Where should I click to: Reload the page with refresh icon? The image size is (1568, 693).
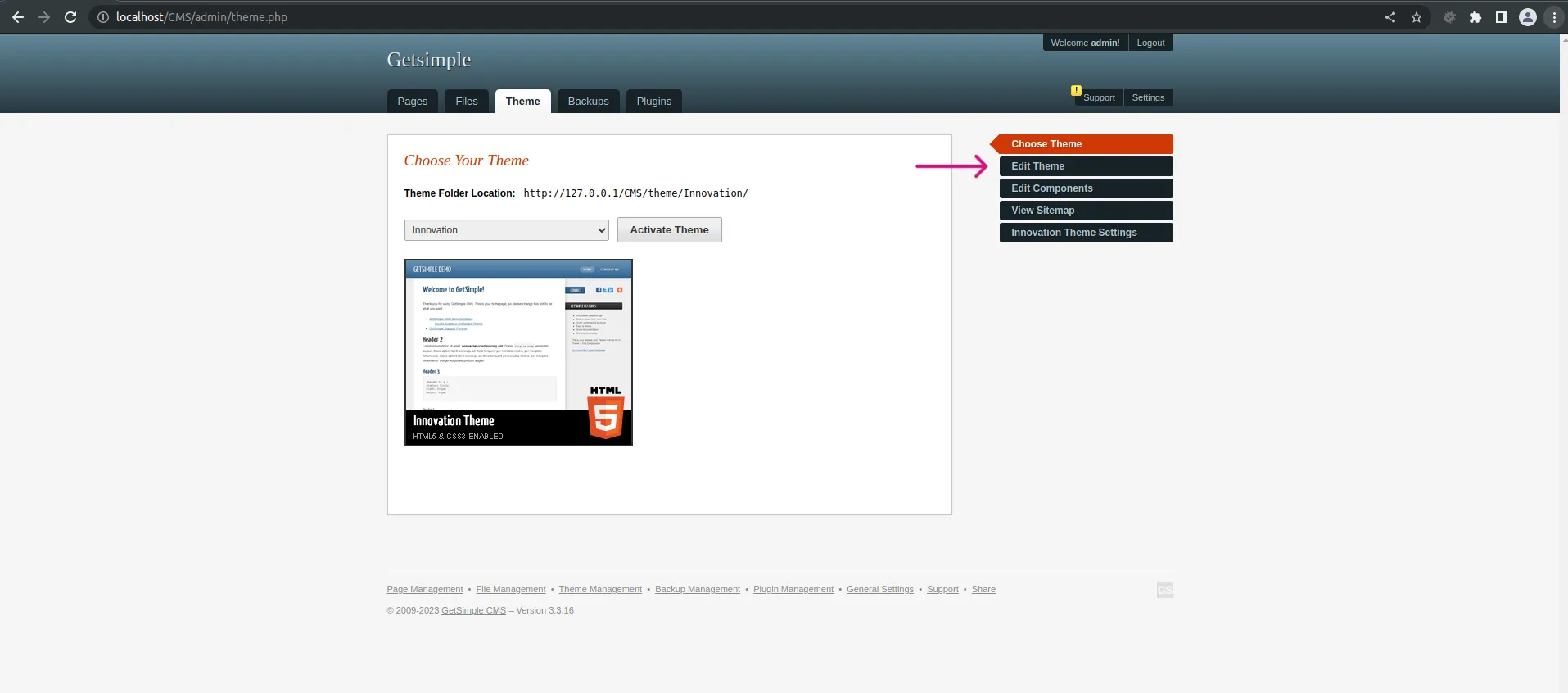pos(70,17)
